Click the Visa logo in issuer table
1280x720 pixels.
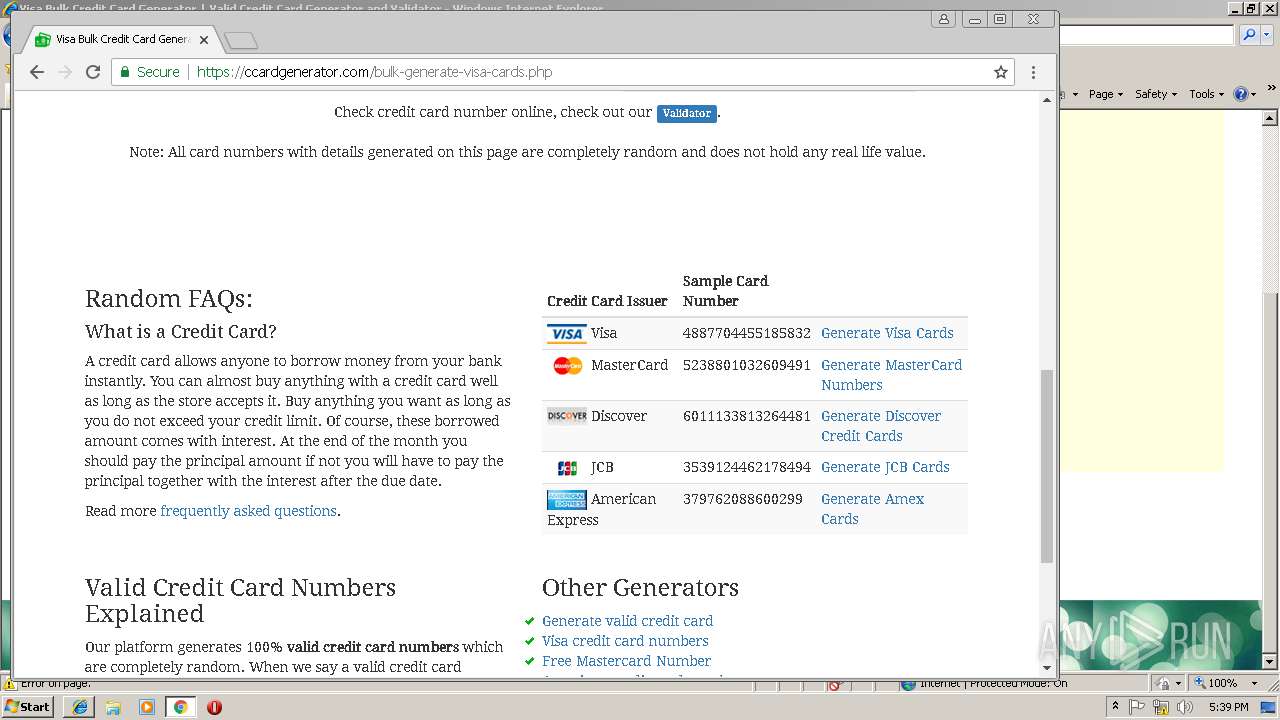[566, 333]
